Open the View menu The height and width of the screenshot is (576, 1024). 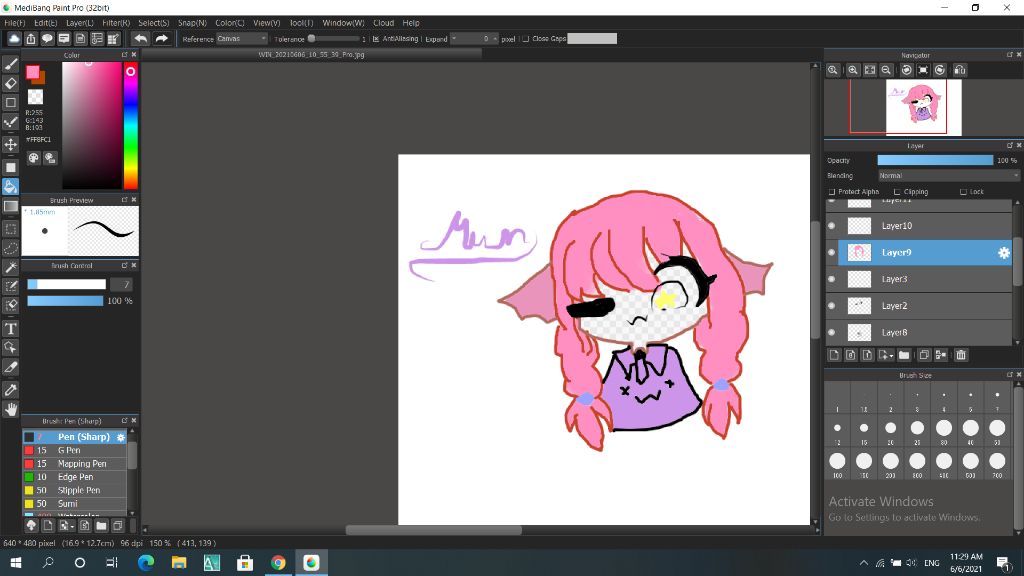coord(266,23)
